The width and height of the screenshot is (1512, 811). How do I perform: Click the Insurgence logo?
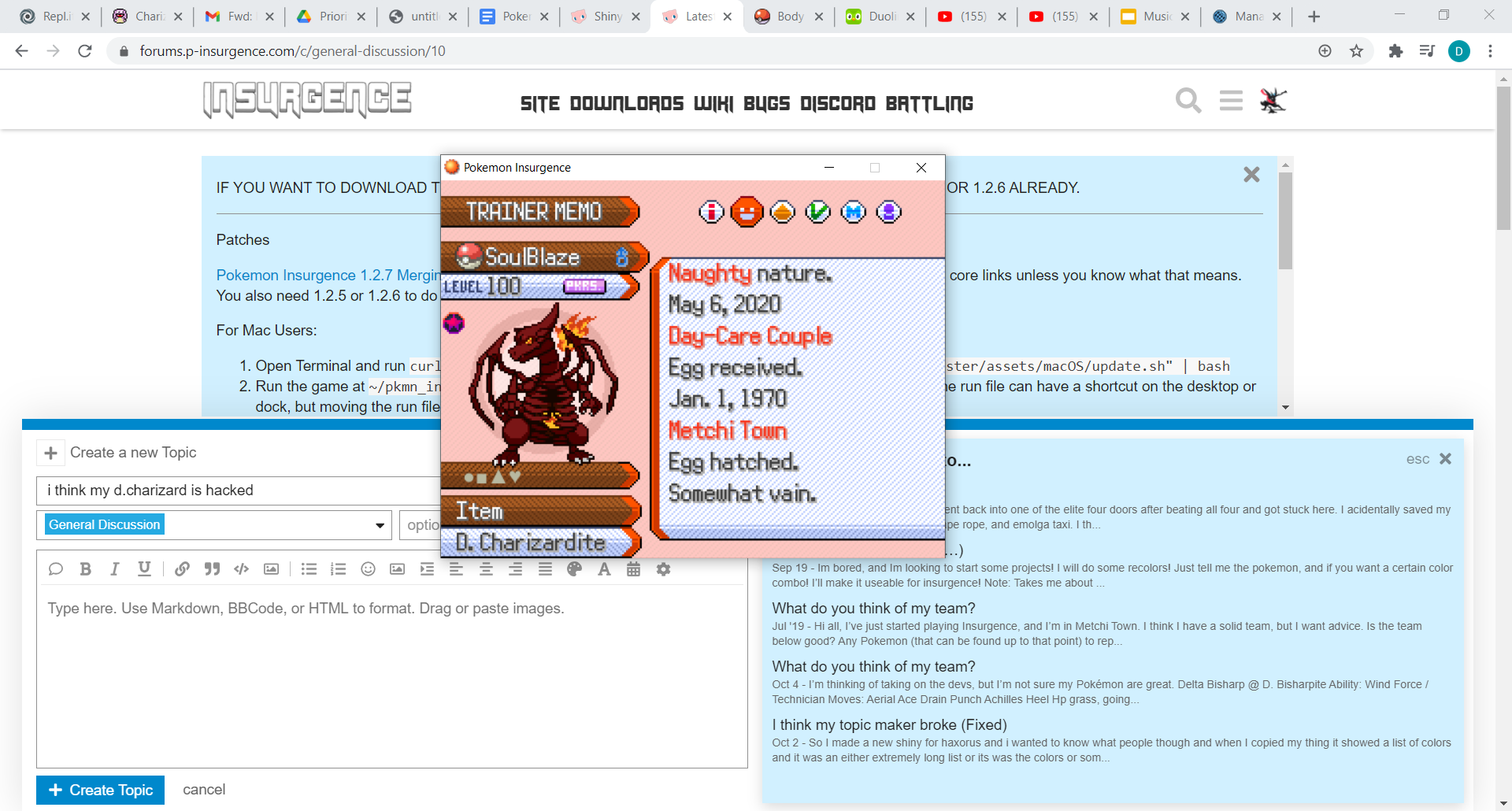coord(307,100)
